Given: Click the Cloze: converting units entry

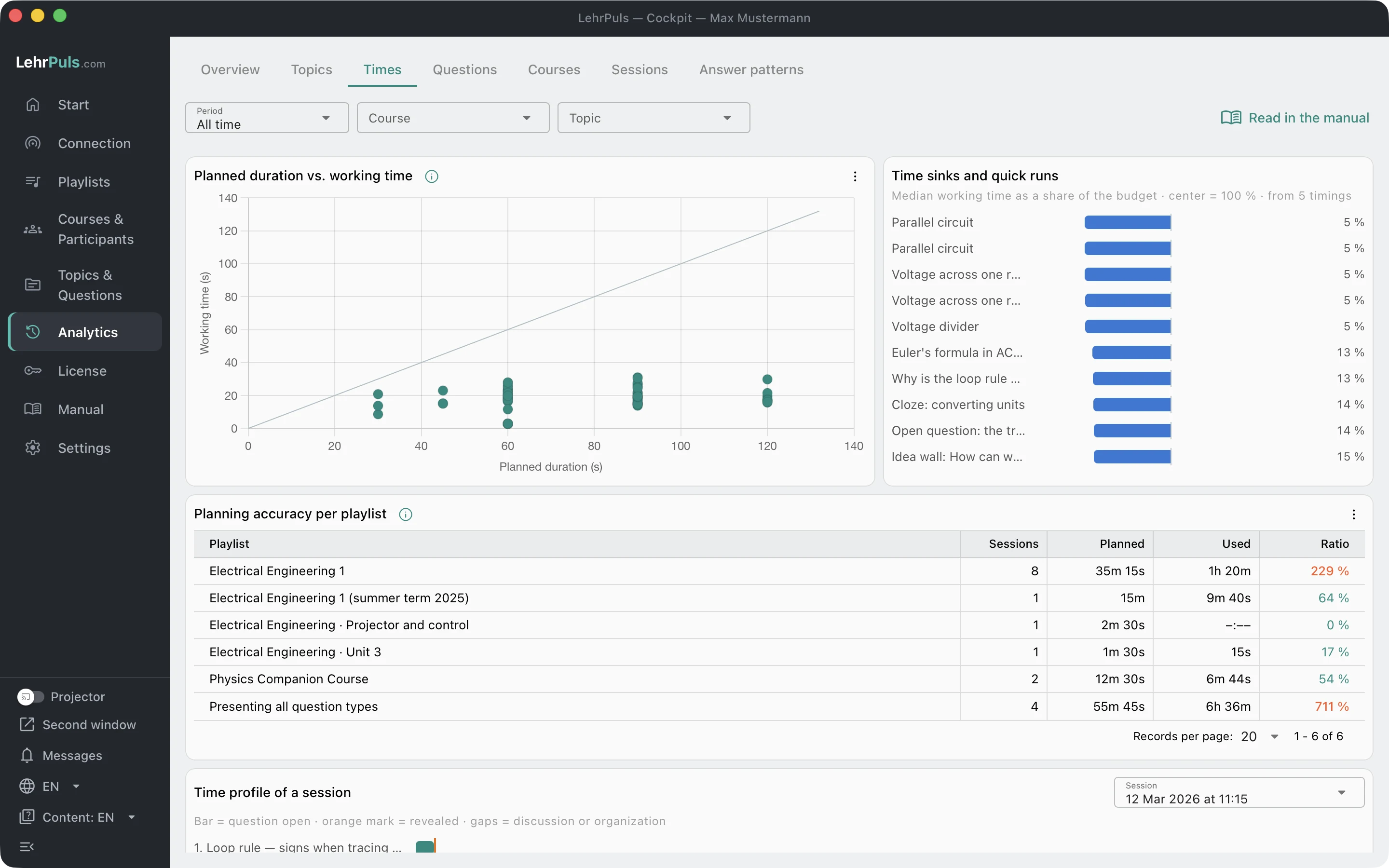Looking at the screenshot, I should coord(957,404).
